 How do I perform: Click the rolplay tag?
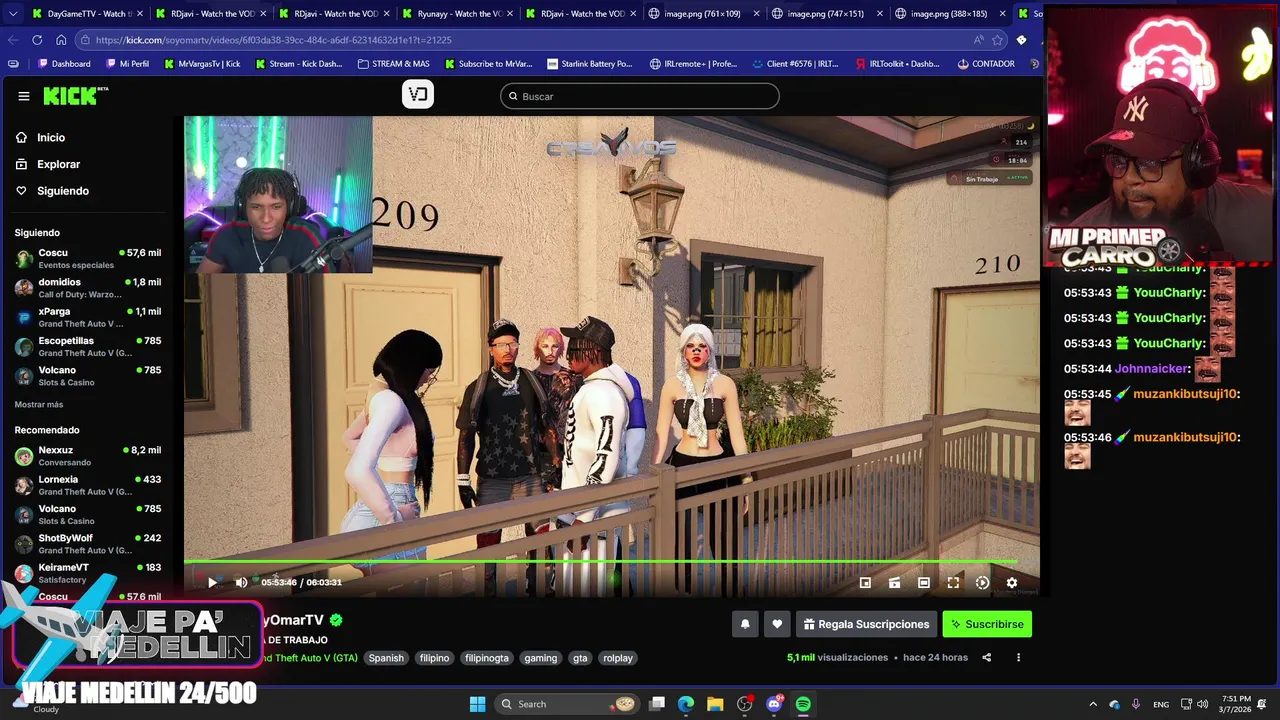point(618,658)
